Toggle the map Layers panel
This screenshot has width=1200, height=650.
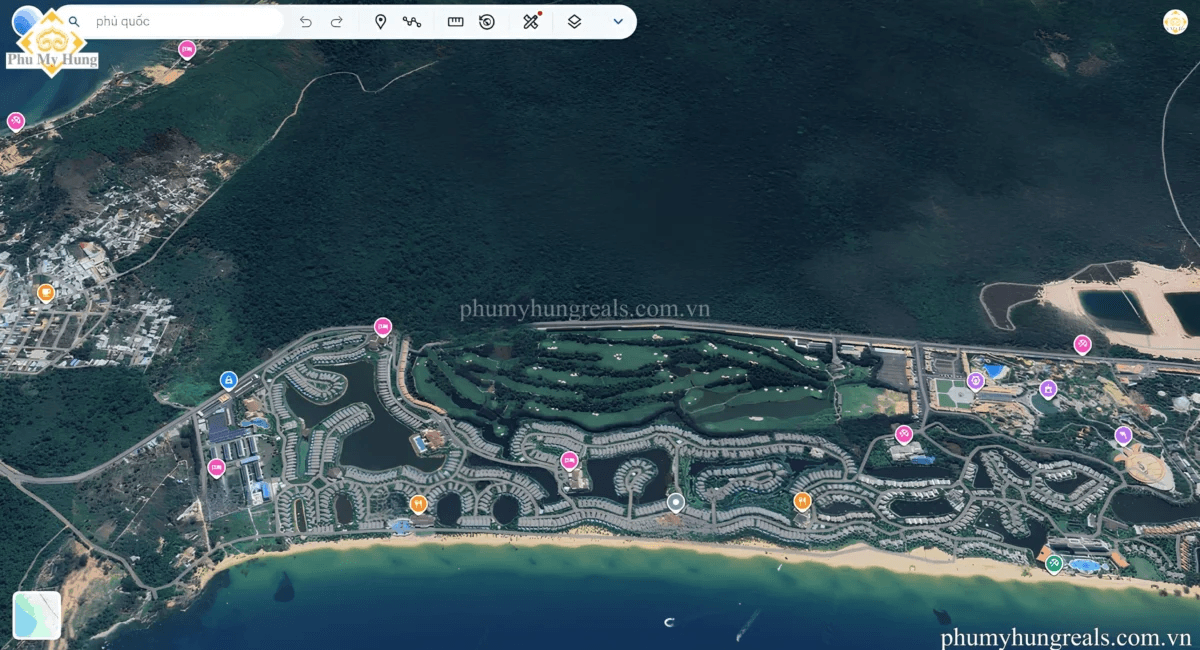click(574, 21)
